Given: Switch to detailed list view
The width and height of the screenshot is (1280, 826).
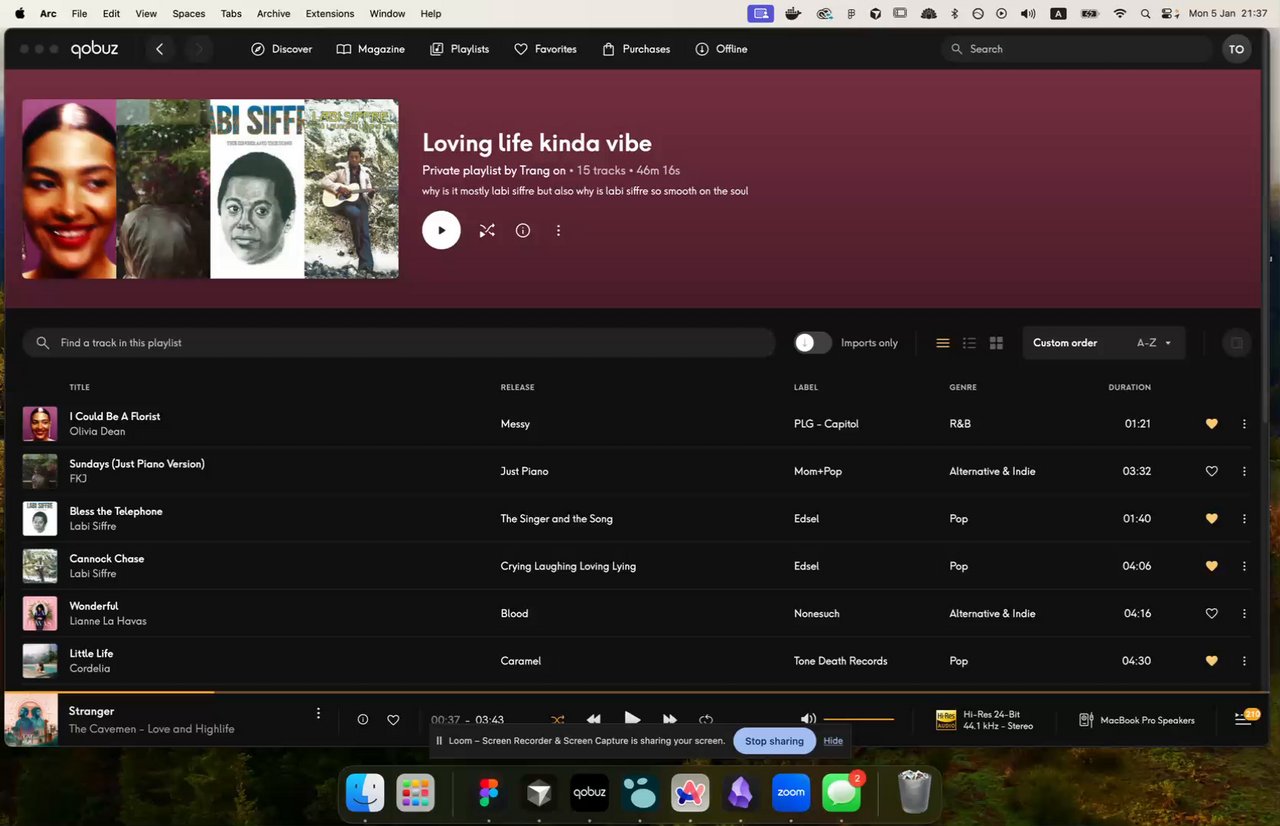Looking at the screenshot, I should [x=969, y=343].
